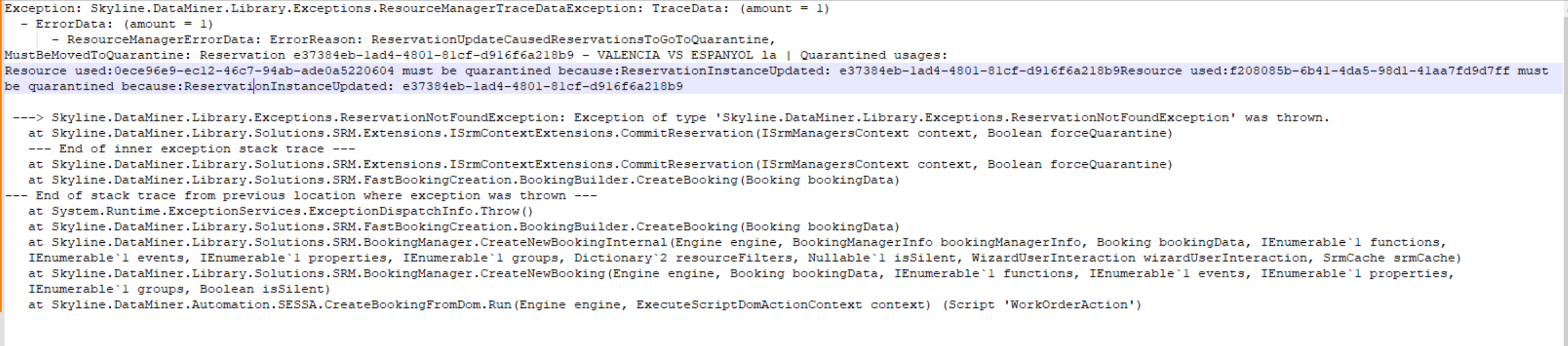Click 'IEnumerable`1 groups, Boolean isSilent)' line
Viewport: 1568px width, 346px height.
tap(179, 290)
